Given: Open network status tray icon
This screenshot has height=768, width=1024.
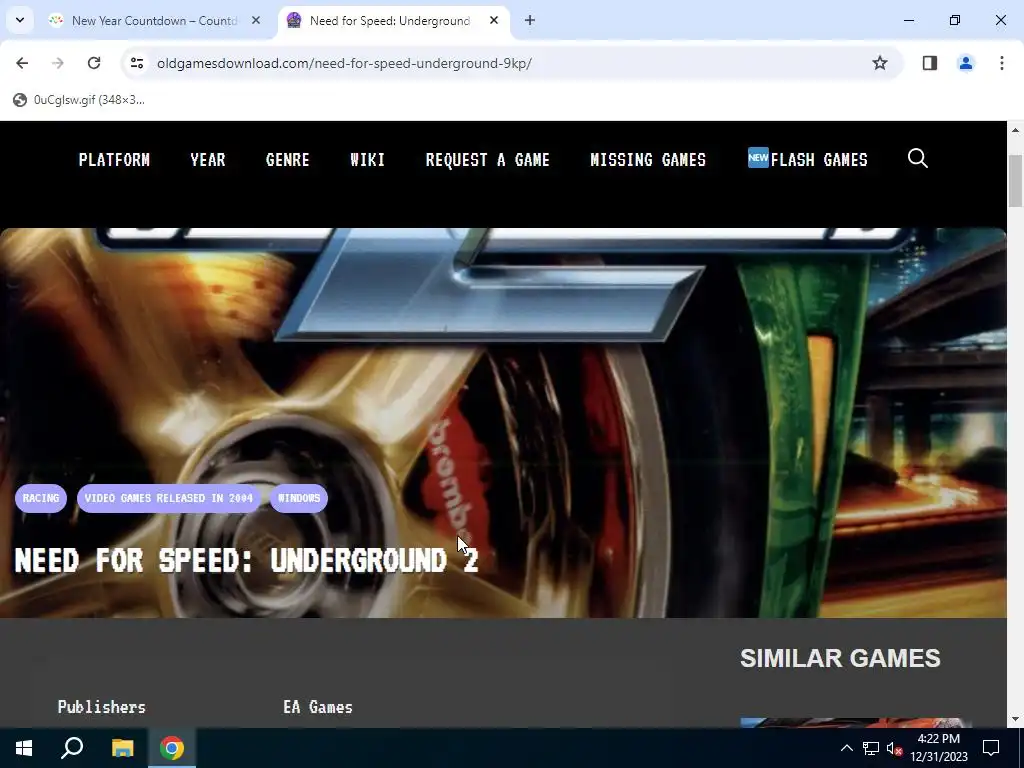Looking at the screenshot, I should pos(871,748).
